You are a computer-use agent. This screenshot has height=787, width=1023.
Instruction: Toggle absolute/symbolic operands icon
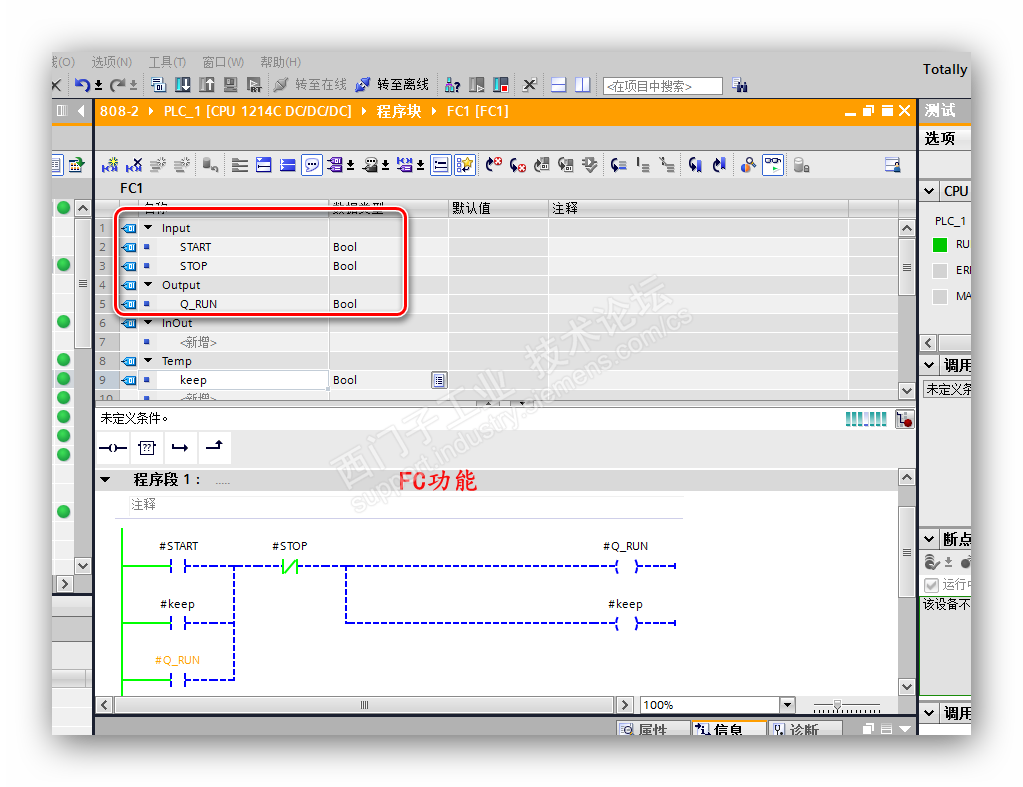(335, 165)
